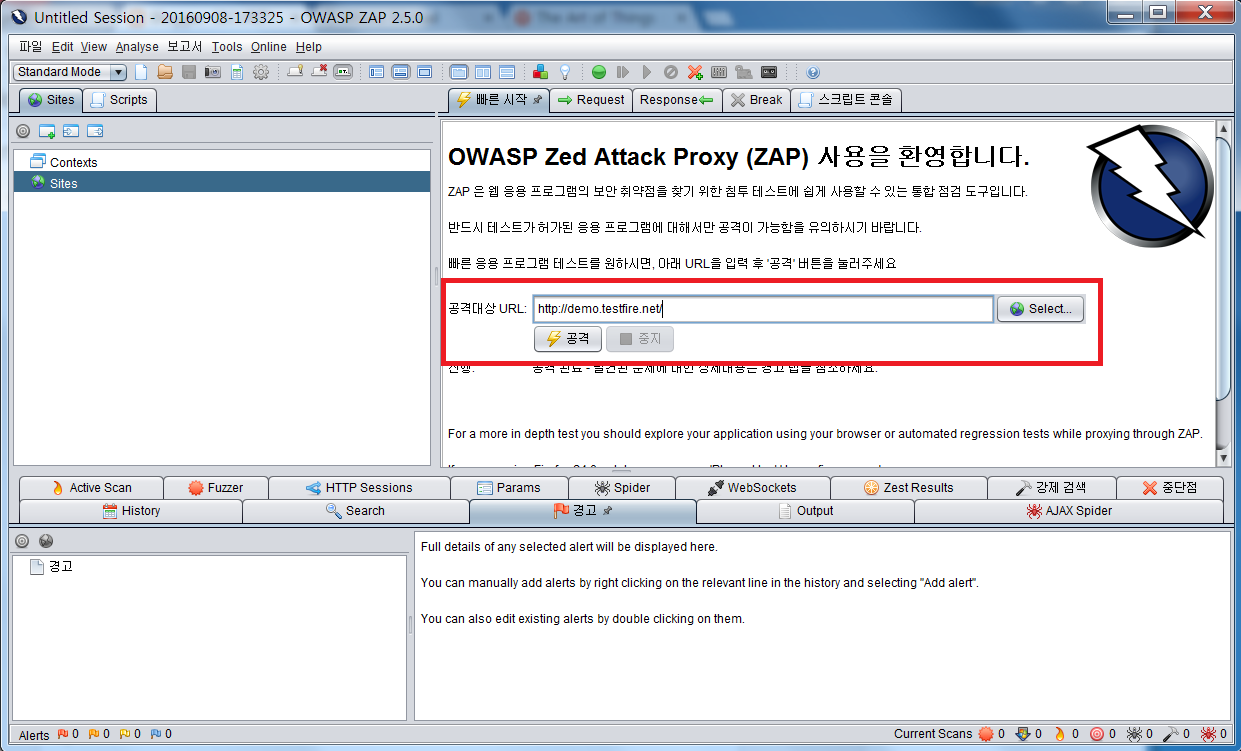Open ZAP online help question mark icon

pos(812,72)
